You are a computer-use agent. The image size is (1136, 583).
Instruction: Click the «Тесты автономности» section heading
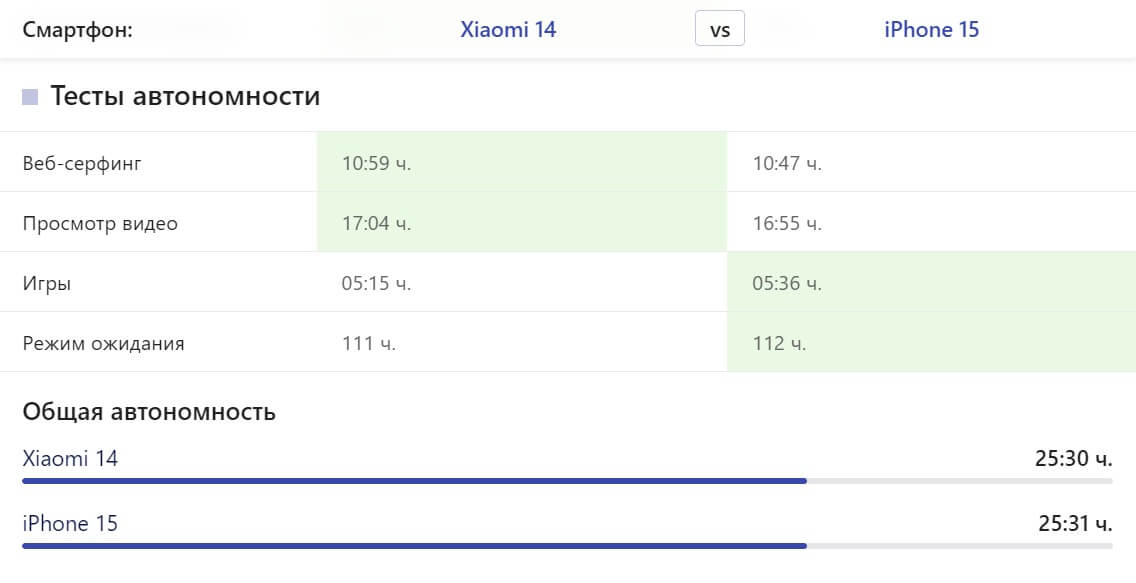point(184,97)
